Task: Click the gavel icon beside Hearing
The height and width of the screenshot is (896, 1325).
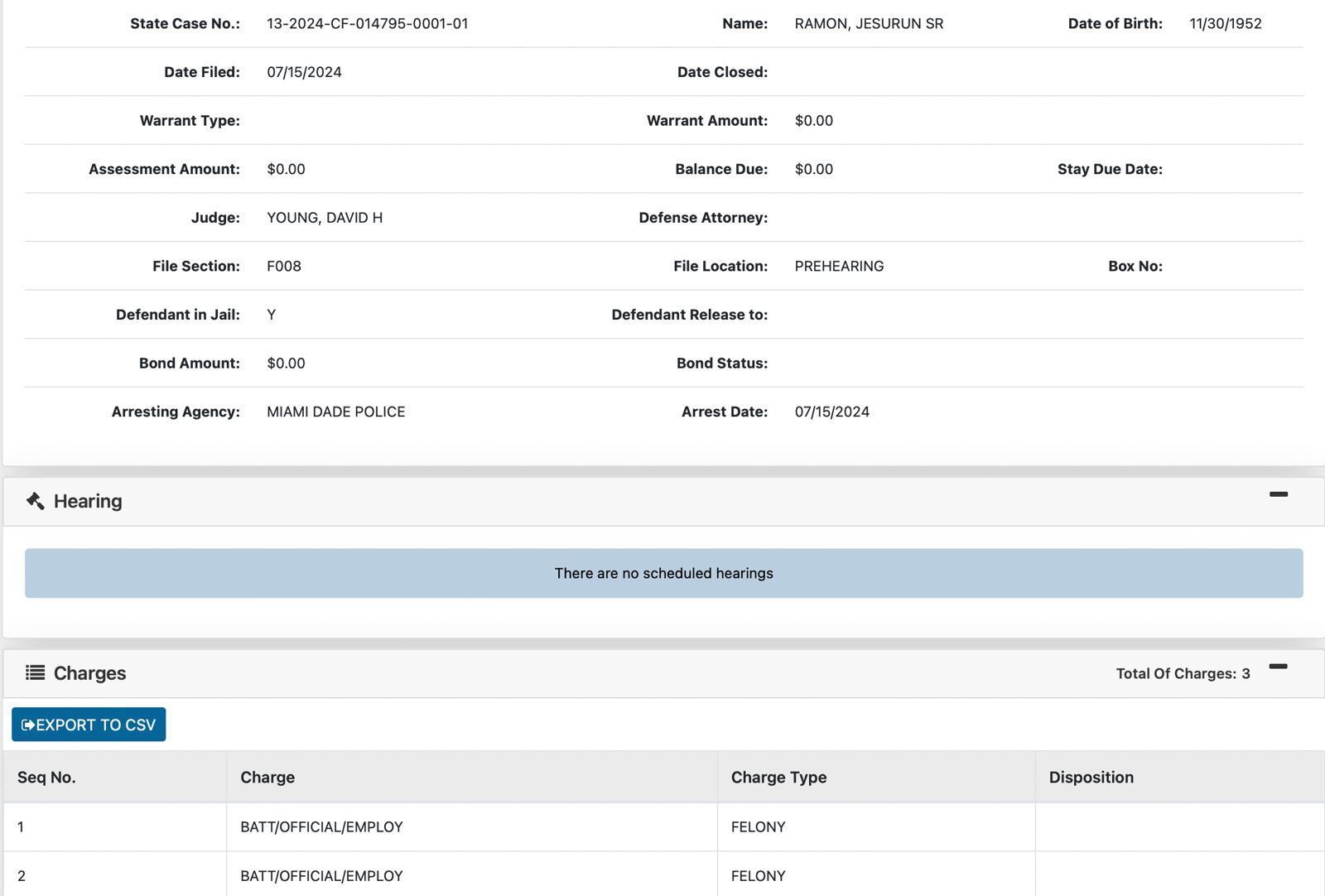Action: click(35, 501)
